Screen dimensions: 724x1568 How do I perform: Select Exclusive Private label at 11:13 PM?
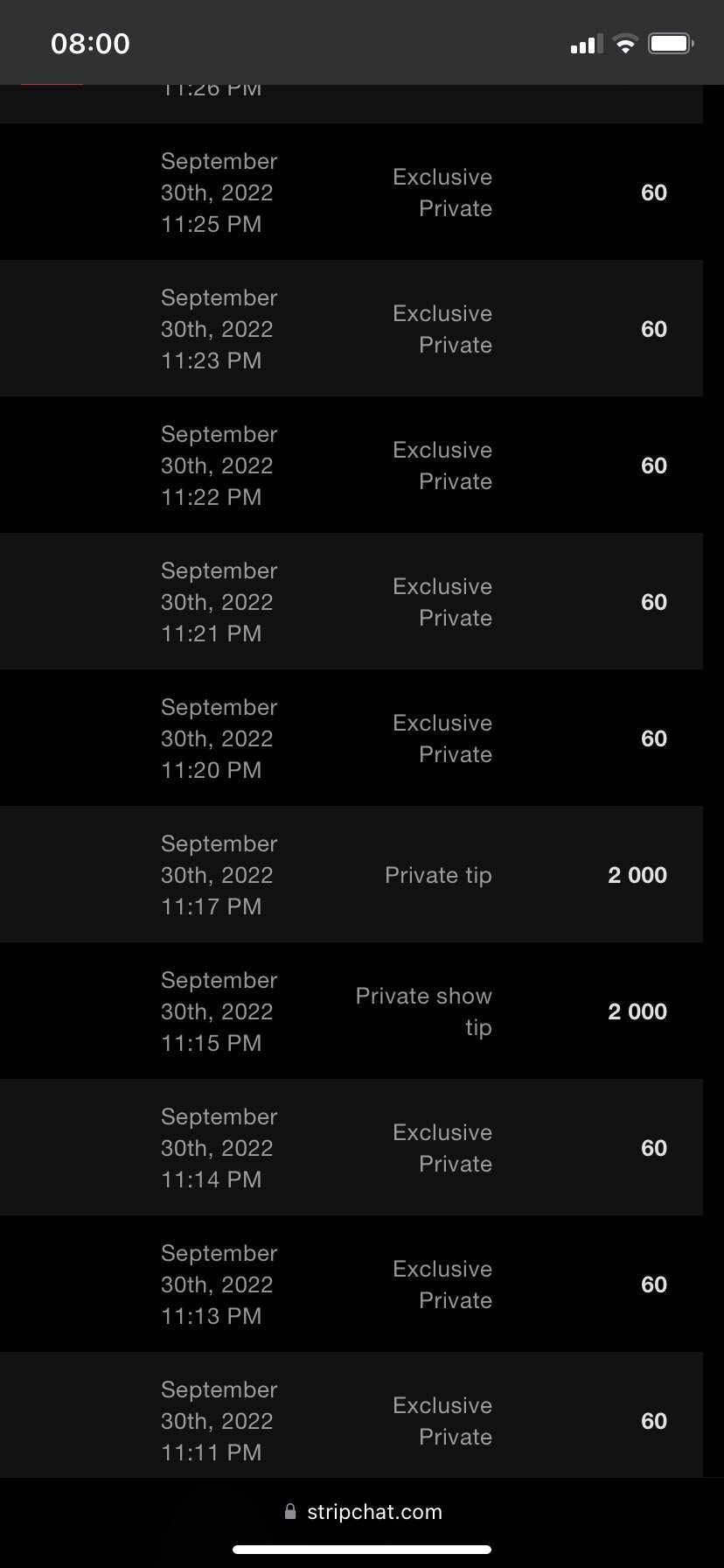click(442, 1284)
